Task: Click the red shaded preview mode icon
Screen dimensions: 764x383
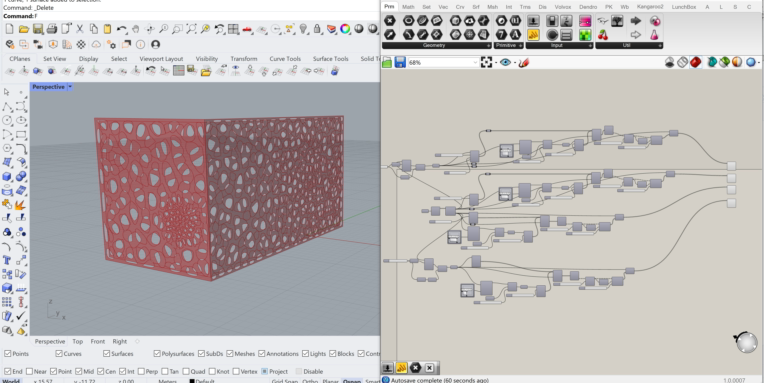Action: coord(695,62)
